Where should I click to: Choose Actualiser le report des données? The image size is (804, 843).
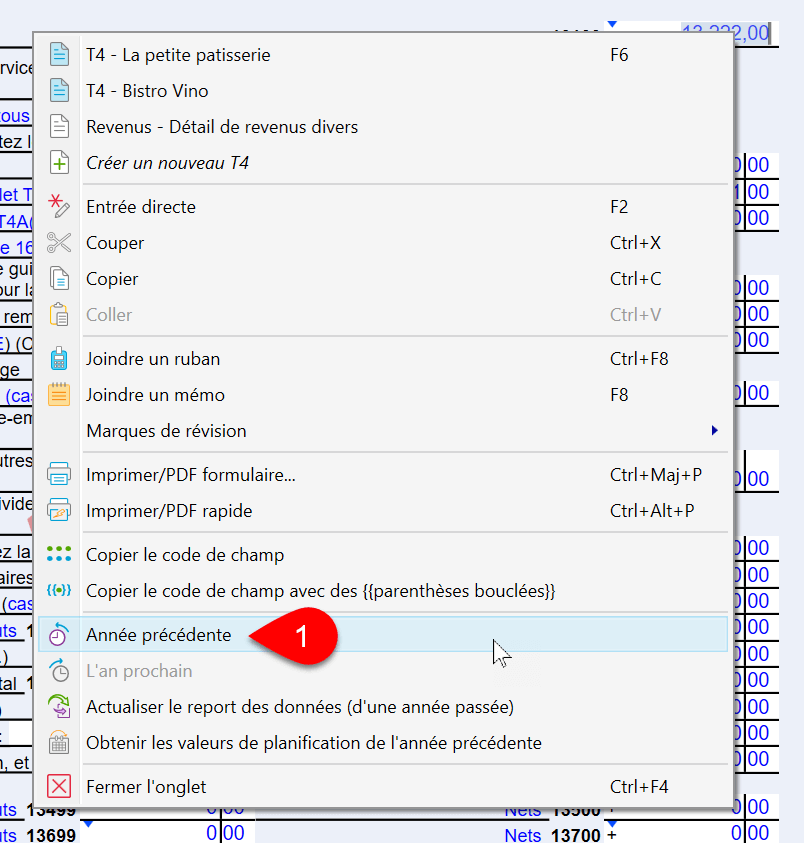pyautogui.click(x=382, y=707)
